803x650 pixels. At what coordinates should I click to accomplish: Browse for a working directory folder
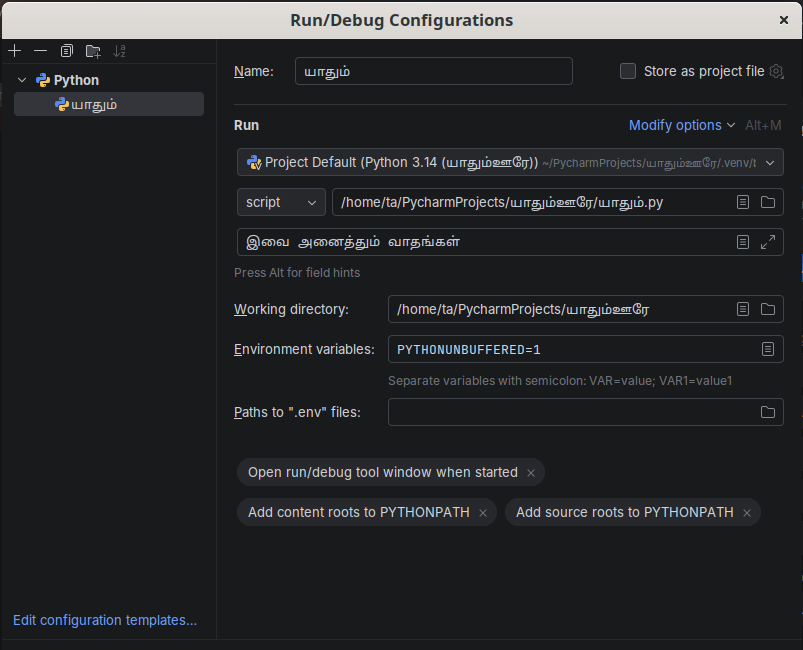click(x=768, y=309)
